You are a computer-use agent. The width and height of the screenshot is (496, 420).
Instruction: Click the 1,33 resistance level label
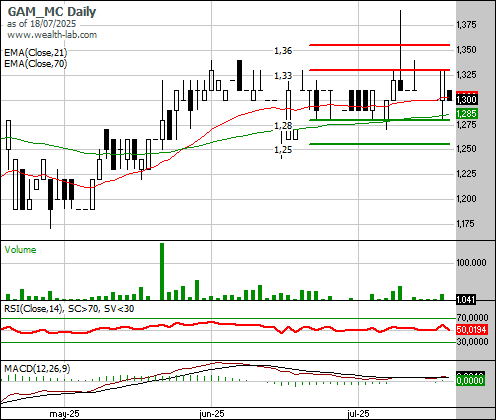[x=283, y=76]
